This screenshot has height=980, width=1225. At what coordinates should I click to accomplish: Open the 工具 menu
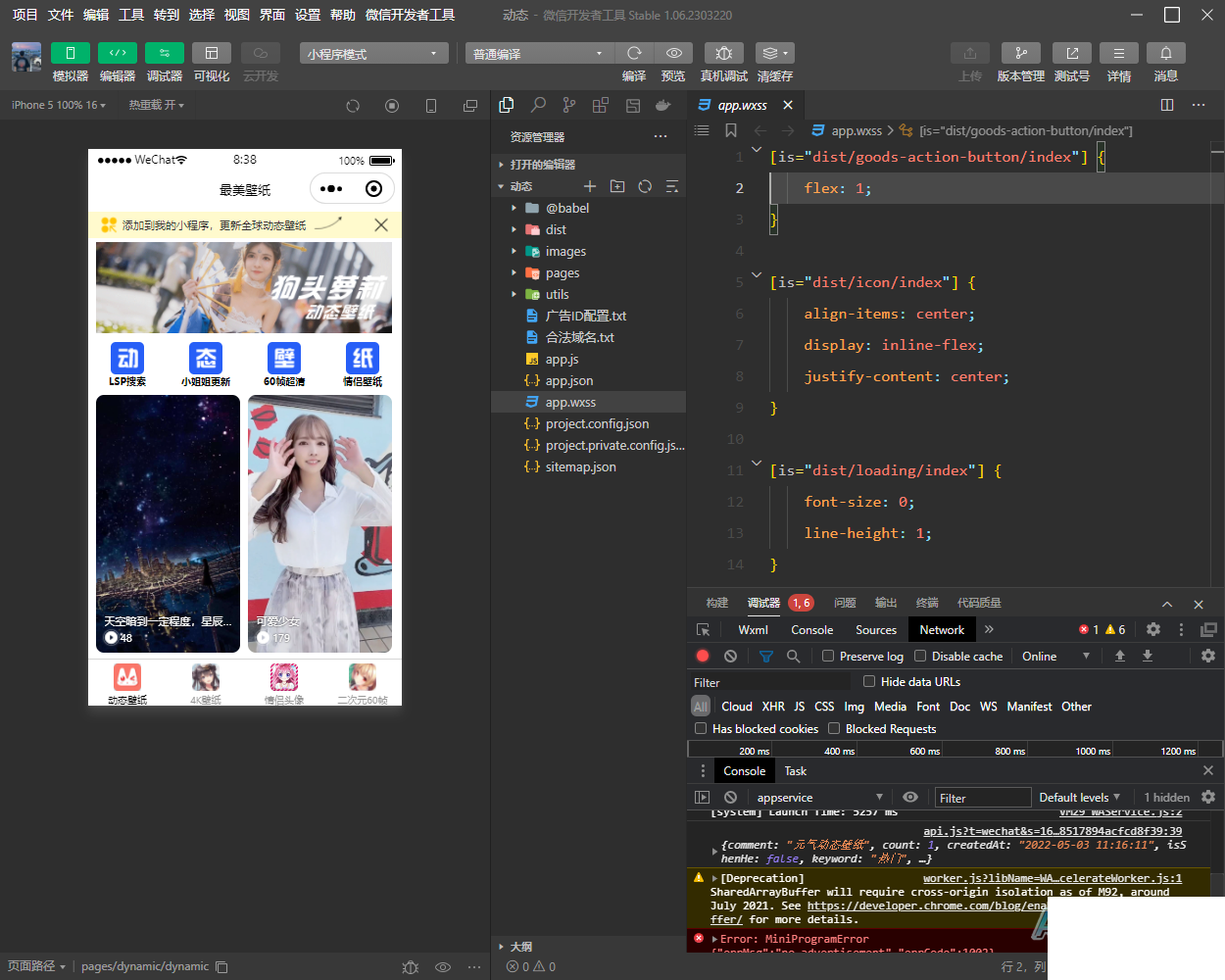pyautogui.click(x=130, y=15)
